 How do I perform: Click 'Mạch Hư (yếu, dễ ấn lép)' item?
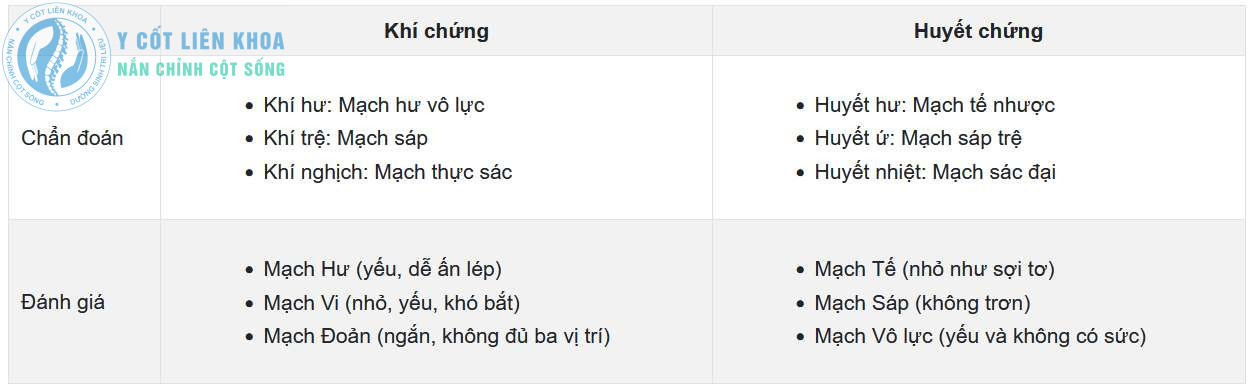pyautogui.click(x=383, y=269)
